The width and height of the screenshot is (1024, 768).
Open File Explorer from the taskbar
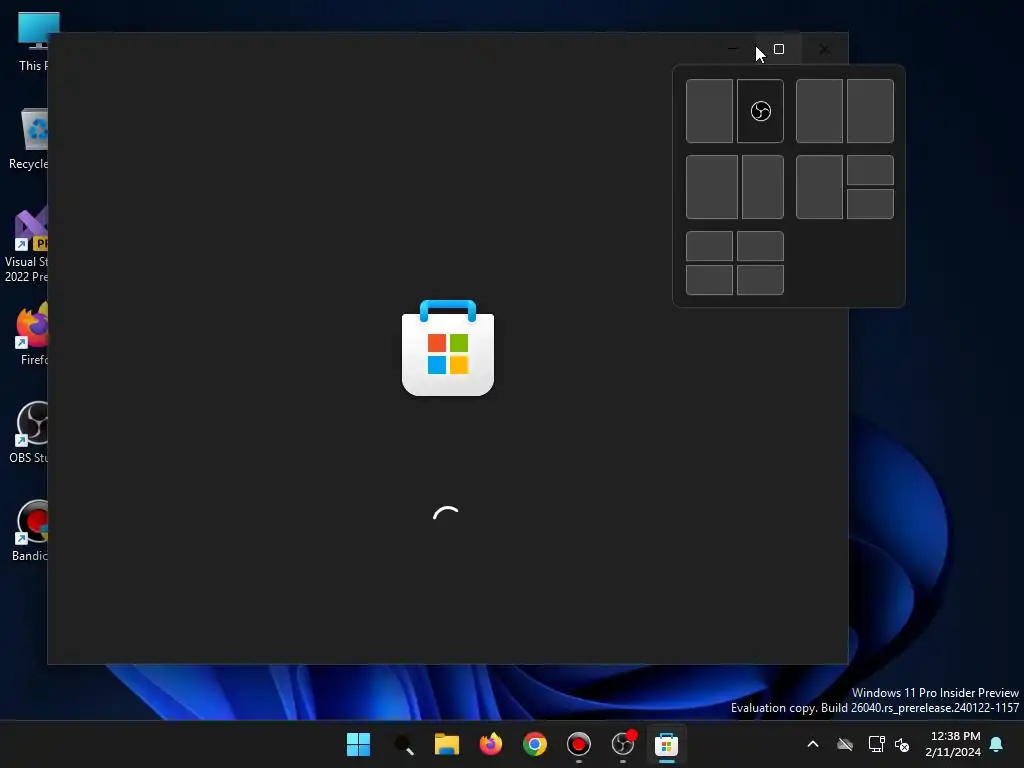[x=447, y=744]
